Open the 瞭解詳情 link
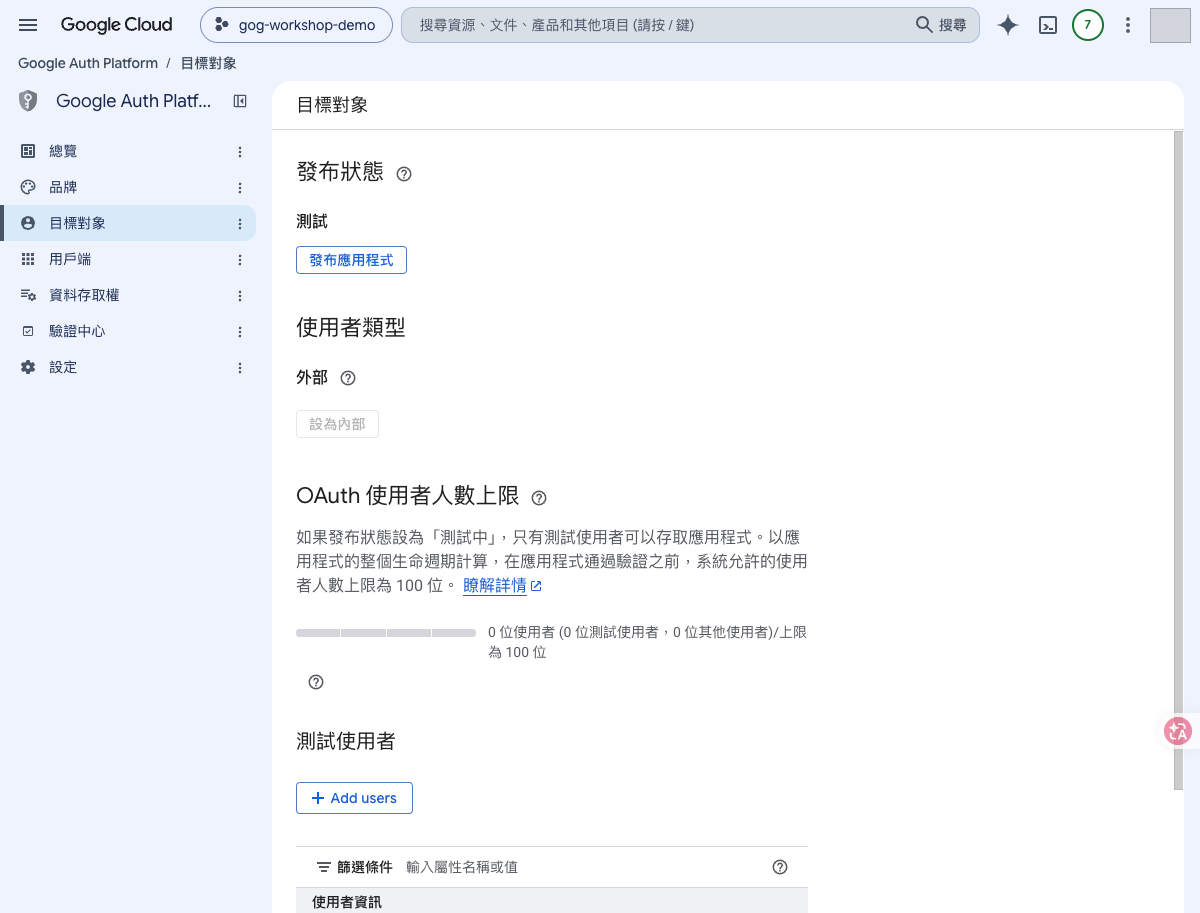 coord(502,586)
